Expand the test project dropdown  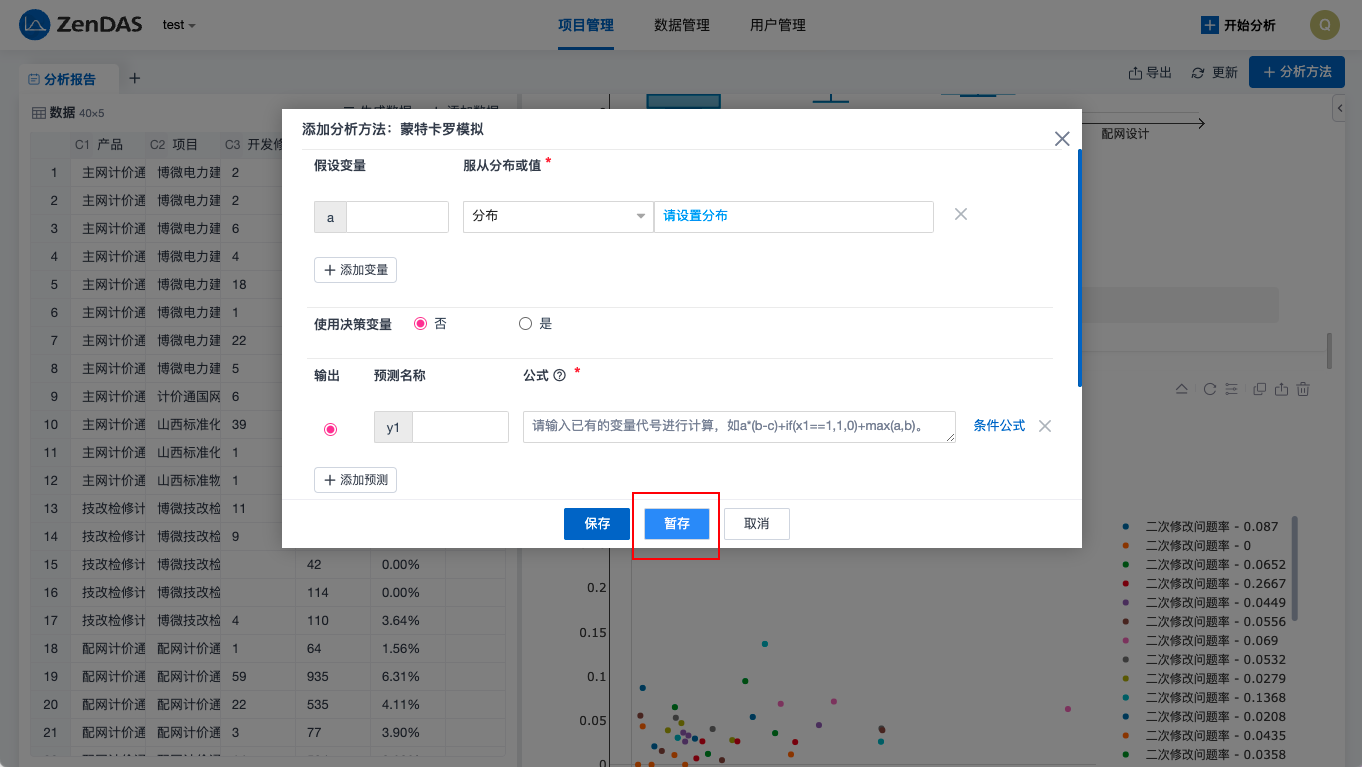179,25
